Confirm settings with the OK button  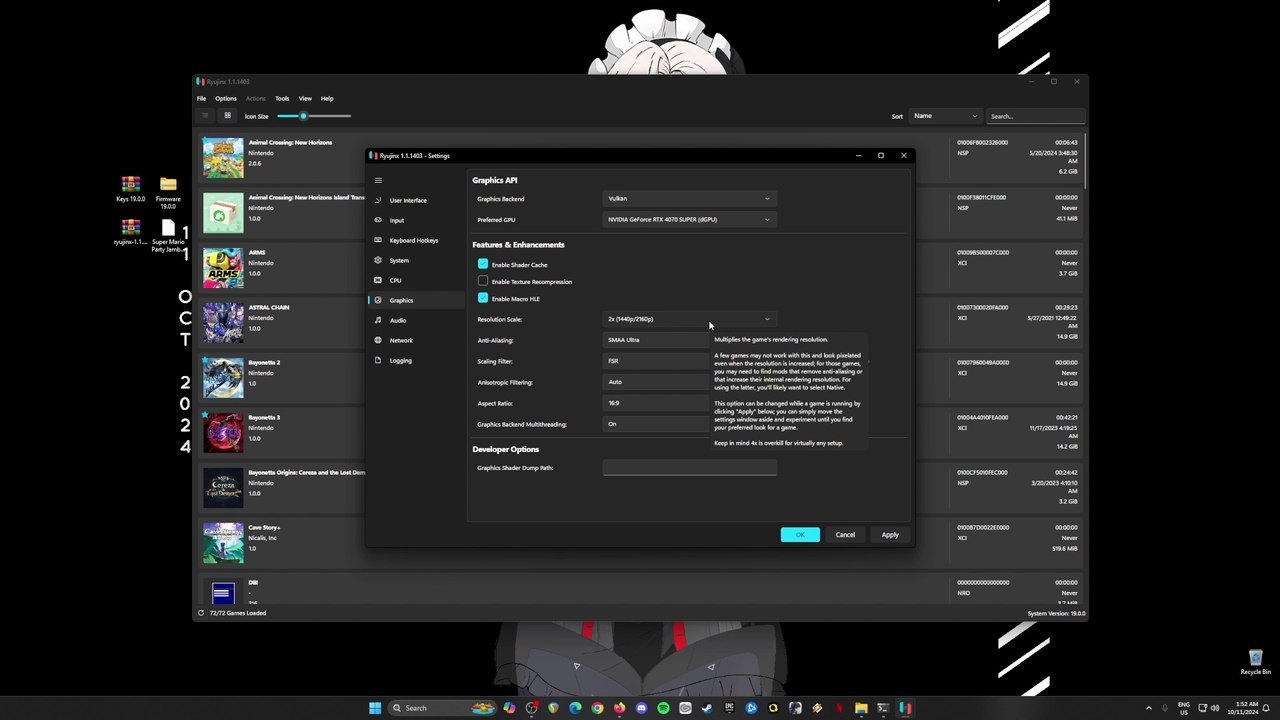pyautogui.click(x=800, y=535)
